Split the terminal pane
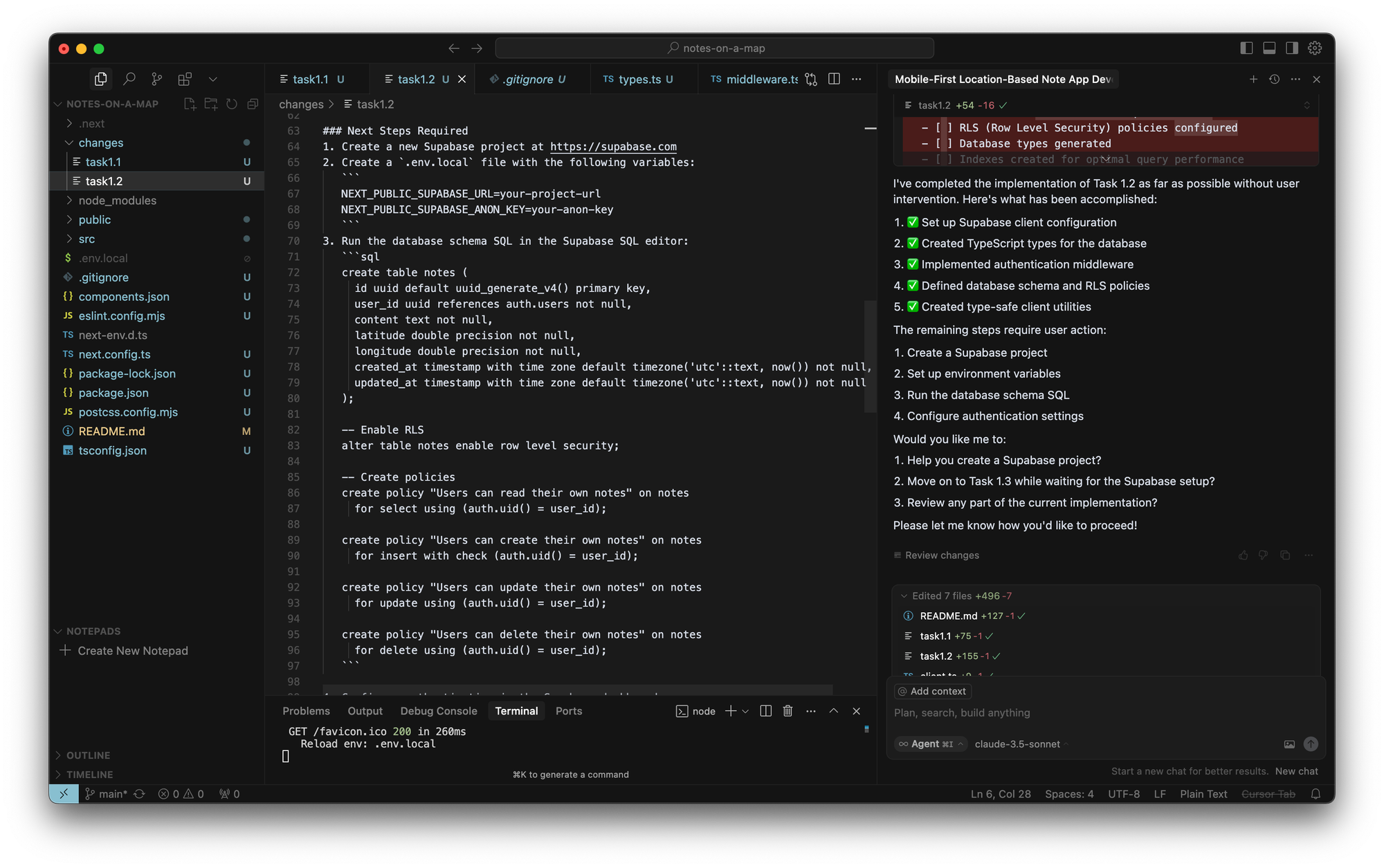 765,711
